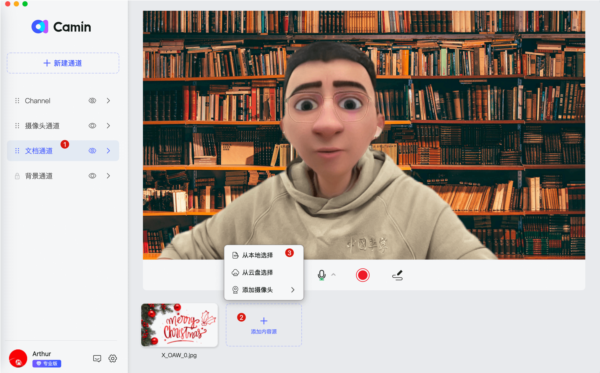Select the Channel row
Screen dimensions: 600x373
[63, 101]
